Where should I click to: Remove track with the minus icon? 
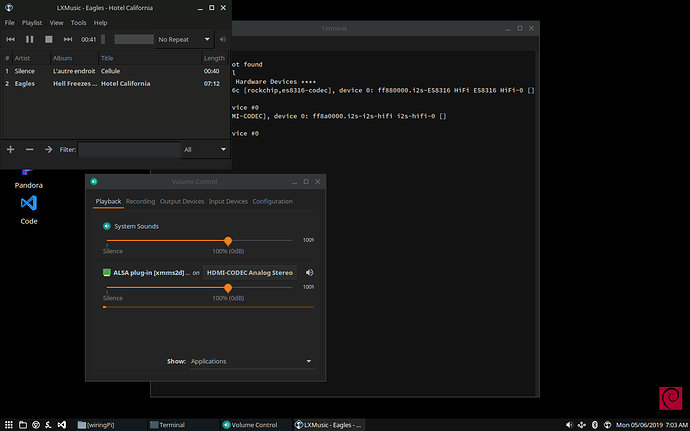click(x=29, y=150)
